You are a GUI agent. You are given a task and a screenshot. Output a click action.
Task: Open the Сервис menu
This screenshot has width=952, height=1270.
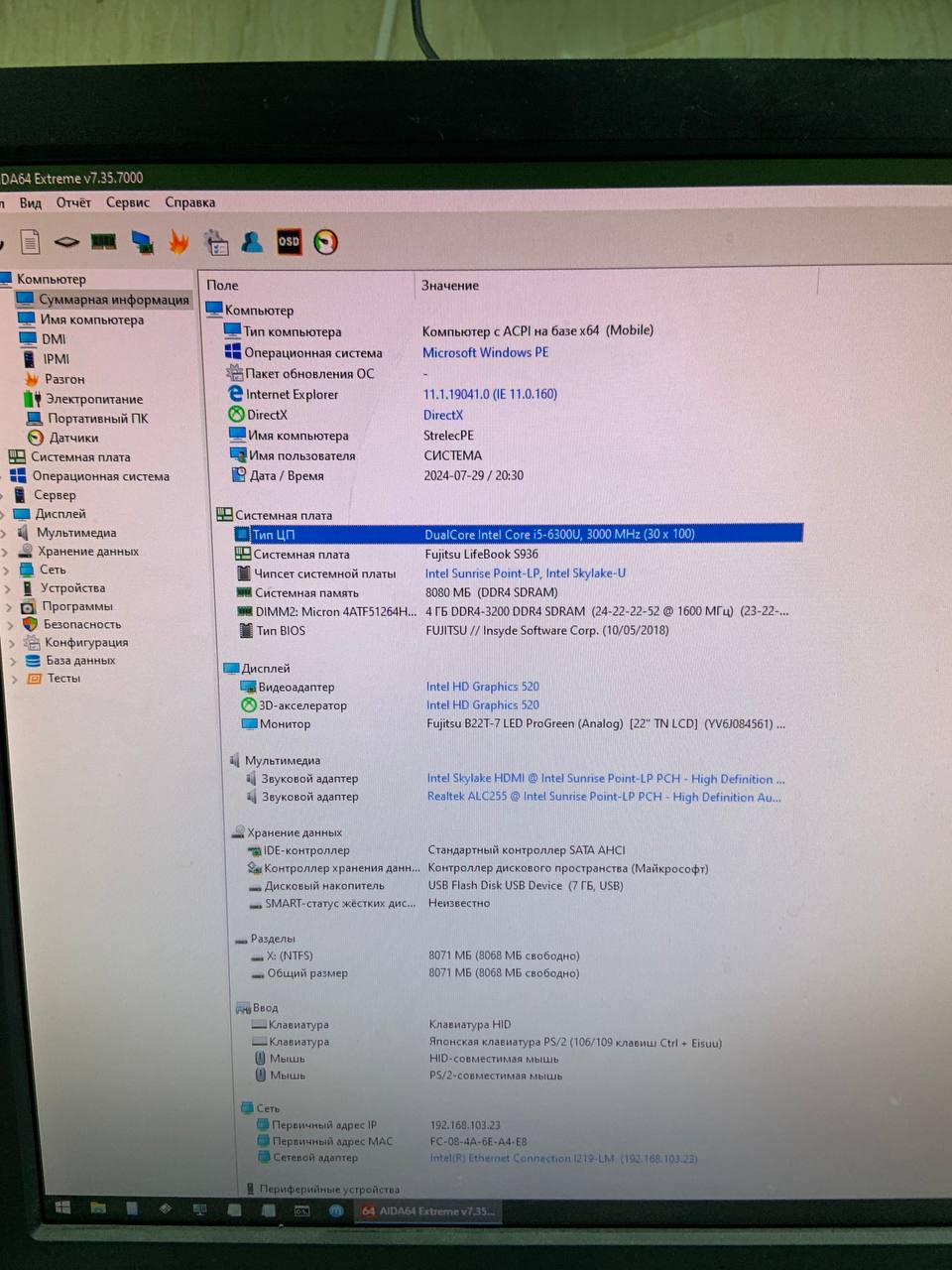pos(127,202)
